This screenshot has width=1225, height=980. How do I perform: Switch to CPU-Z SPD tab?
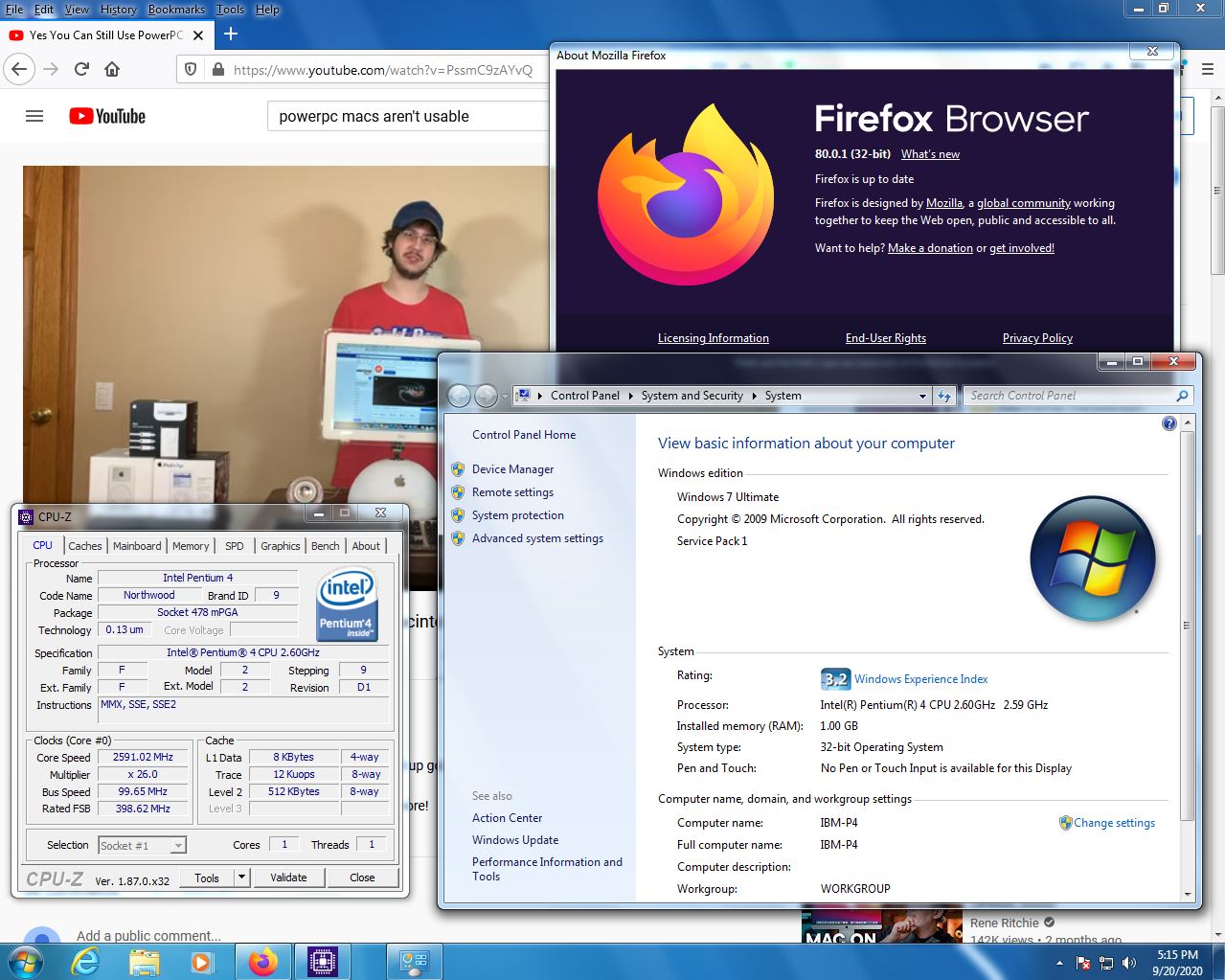pyautogui.click(x=235, y=546)
